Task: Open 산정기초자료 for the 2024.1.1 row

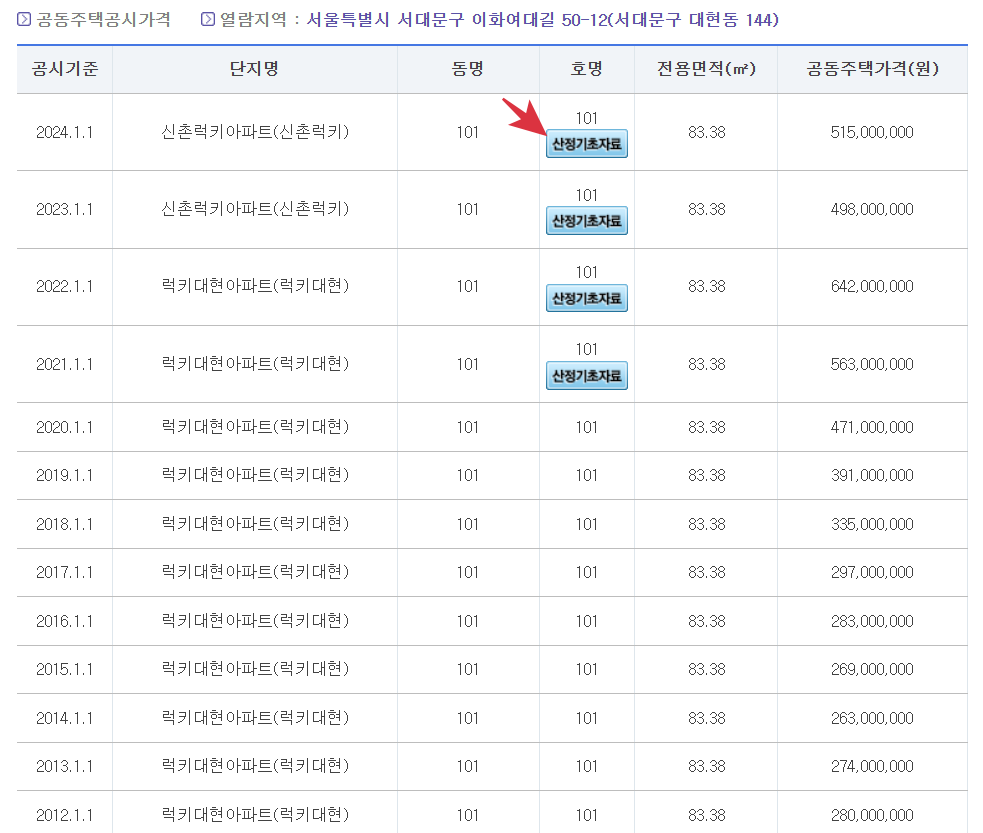Action: point(586,144)
